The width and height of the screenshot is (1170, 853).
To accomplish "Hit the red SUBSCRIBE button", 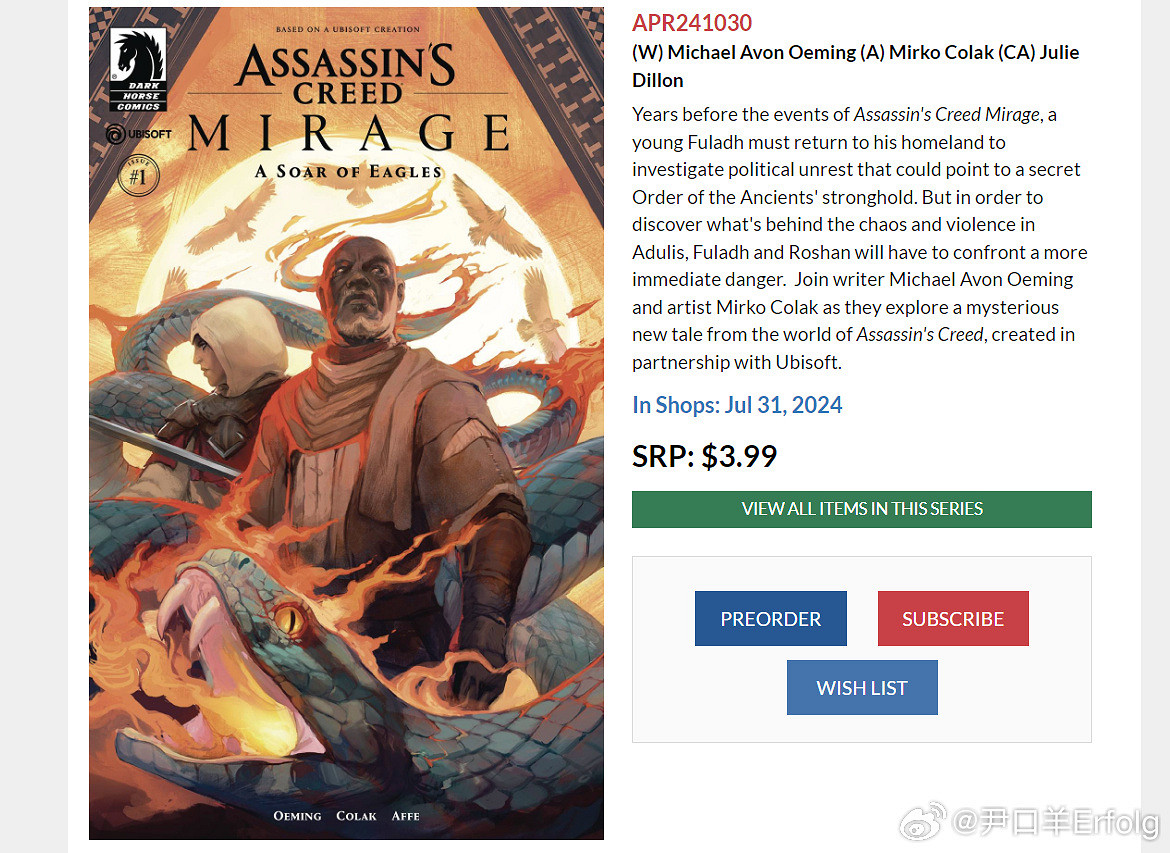I will pyautogui.click(x=952, y=619).
